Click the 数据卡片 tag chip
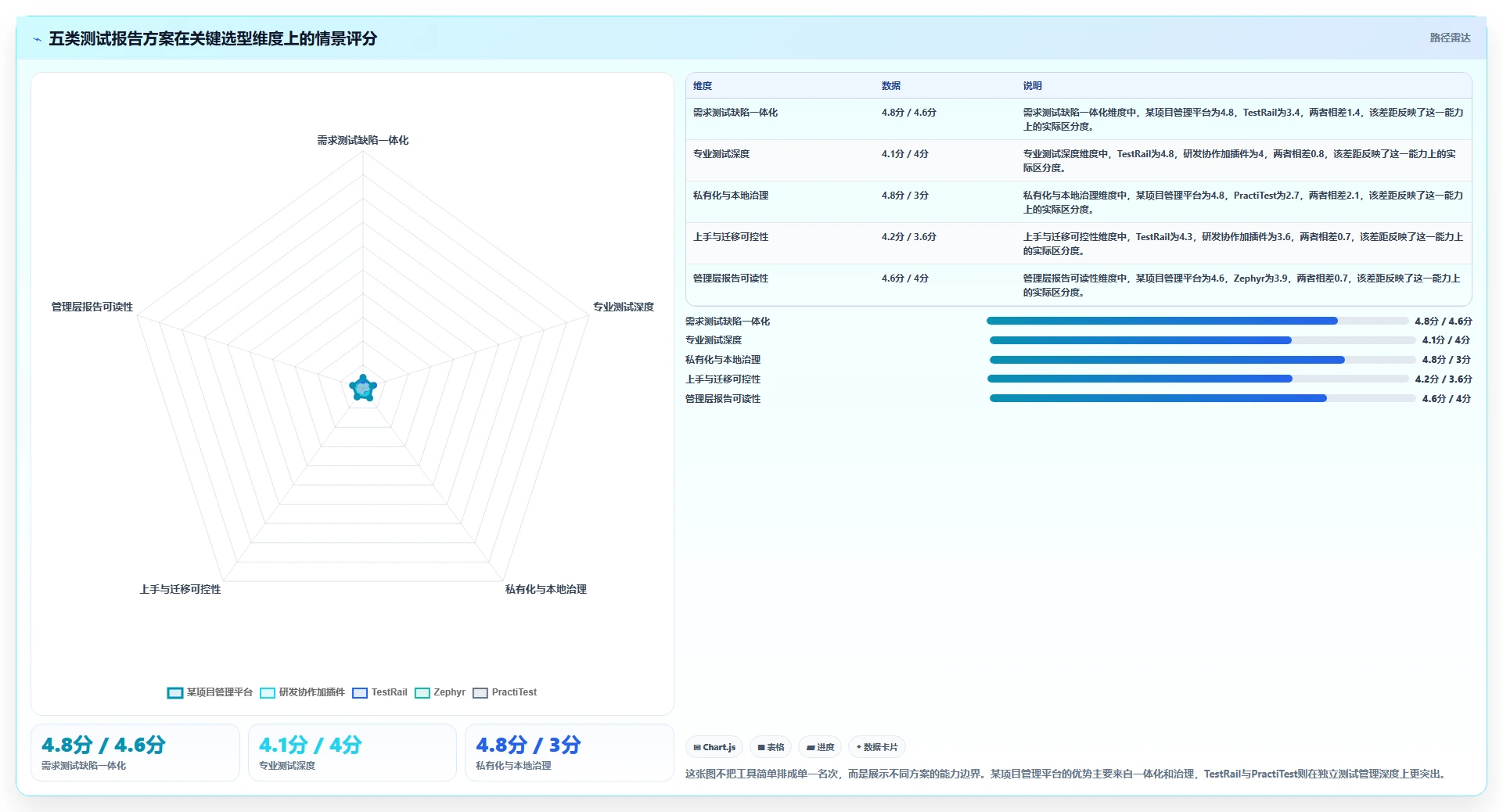Viewport: 1503px width, 812px height. 877,747
